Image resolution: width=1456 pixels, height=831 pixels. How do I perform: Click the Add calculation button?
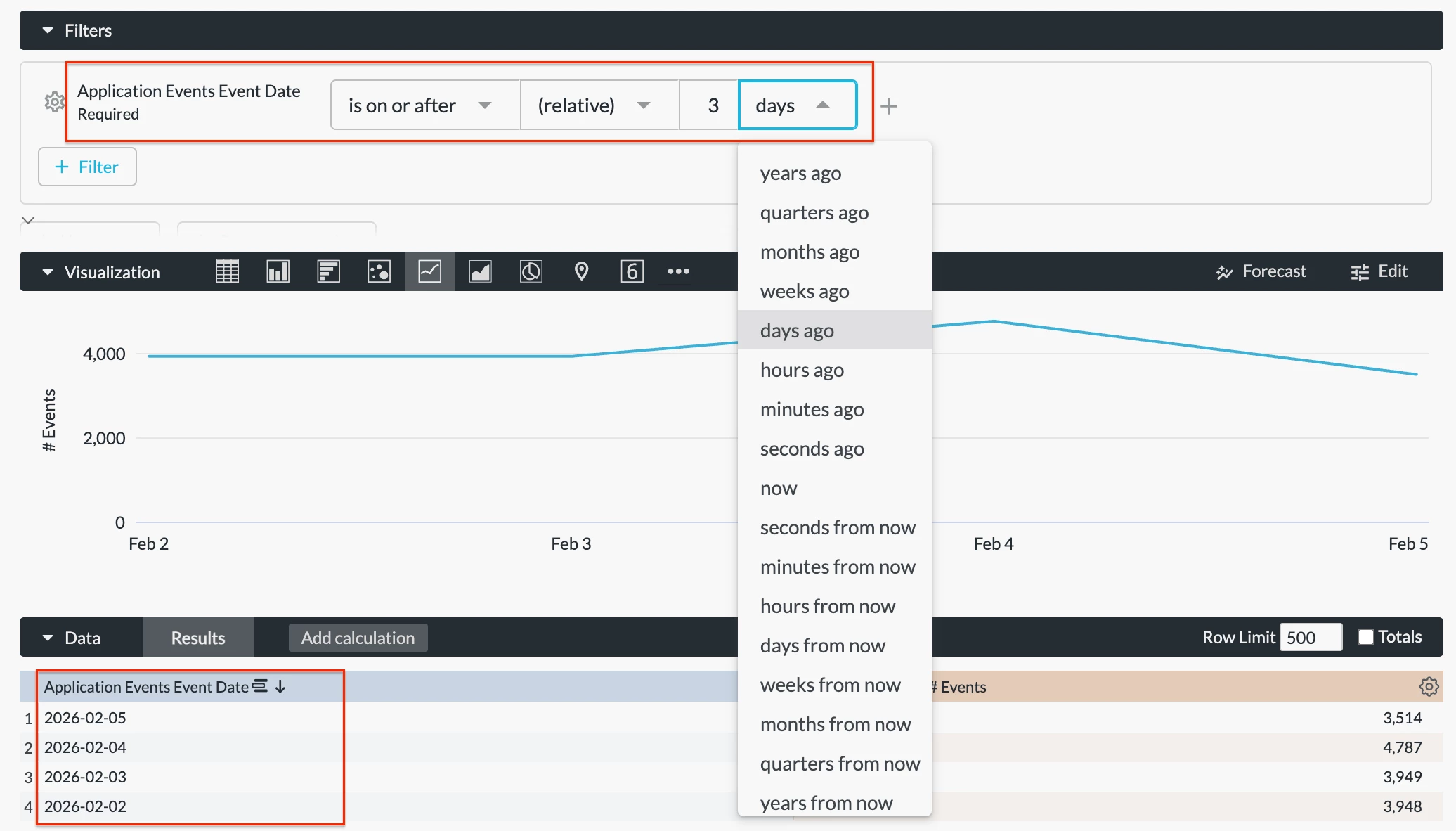(358, 638)
